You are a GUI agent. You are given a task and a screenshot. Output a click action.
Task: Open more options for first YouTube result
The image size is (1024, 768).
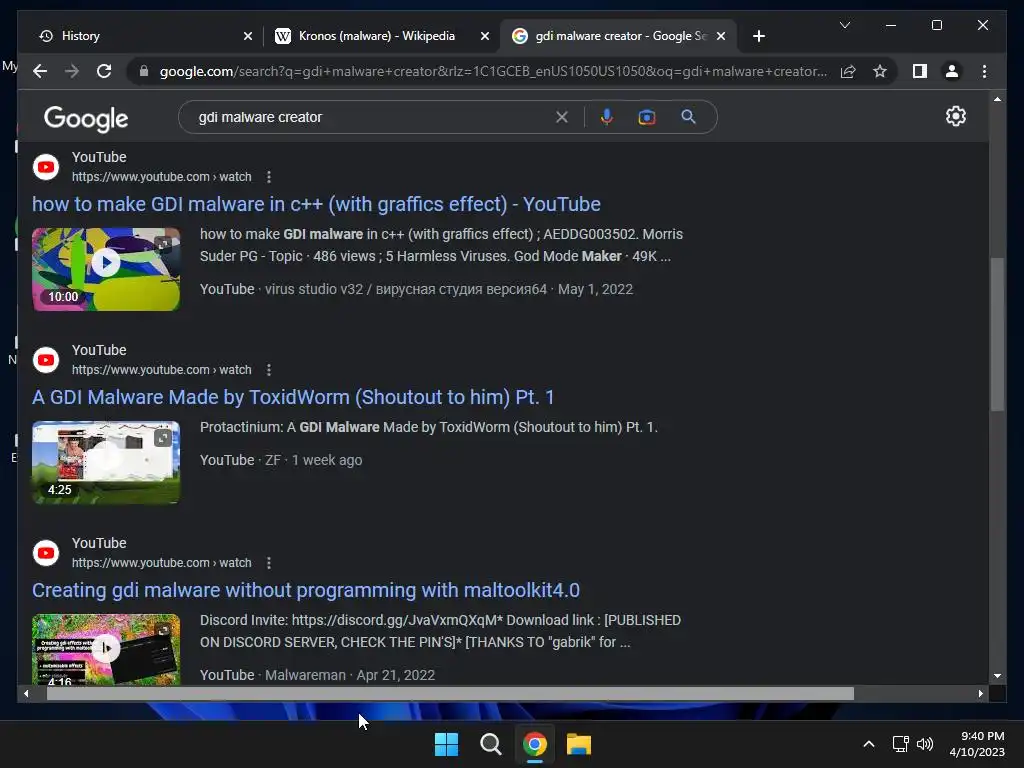click(x=269, y=177)
